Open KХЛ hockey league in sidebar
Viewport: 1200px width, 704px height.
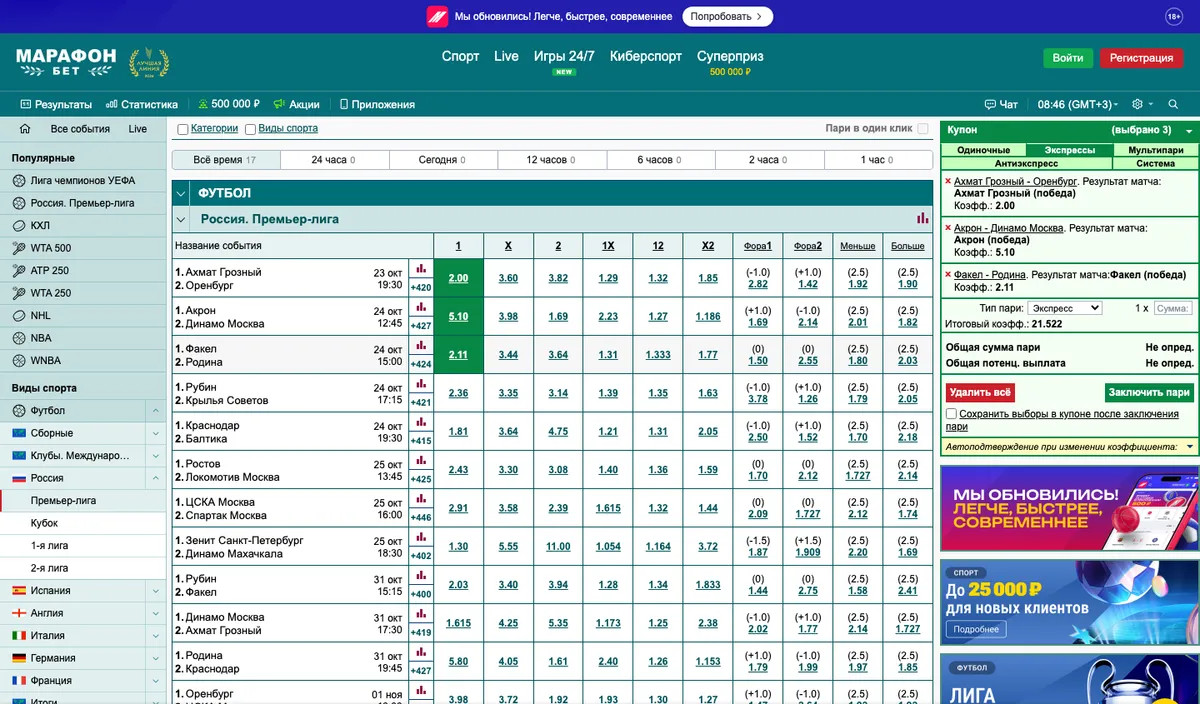83,226
